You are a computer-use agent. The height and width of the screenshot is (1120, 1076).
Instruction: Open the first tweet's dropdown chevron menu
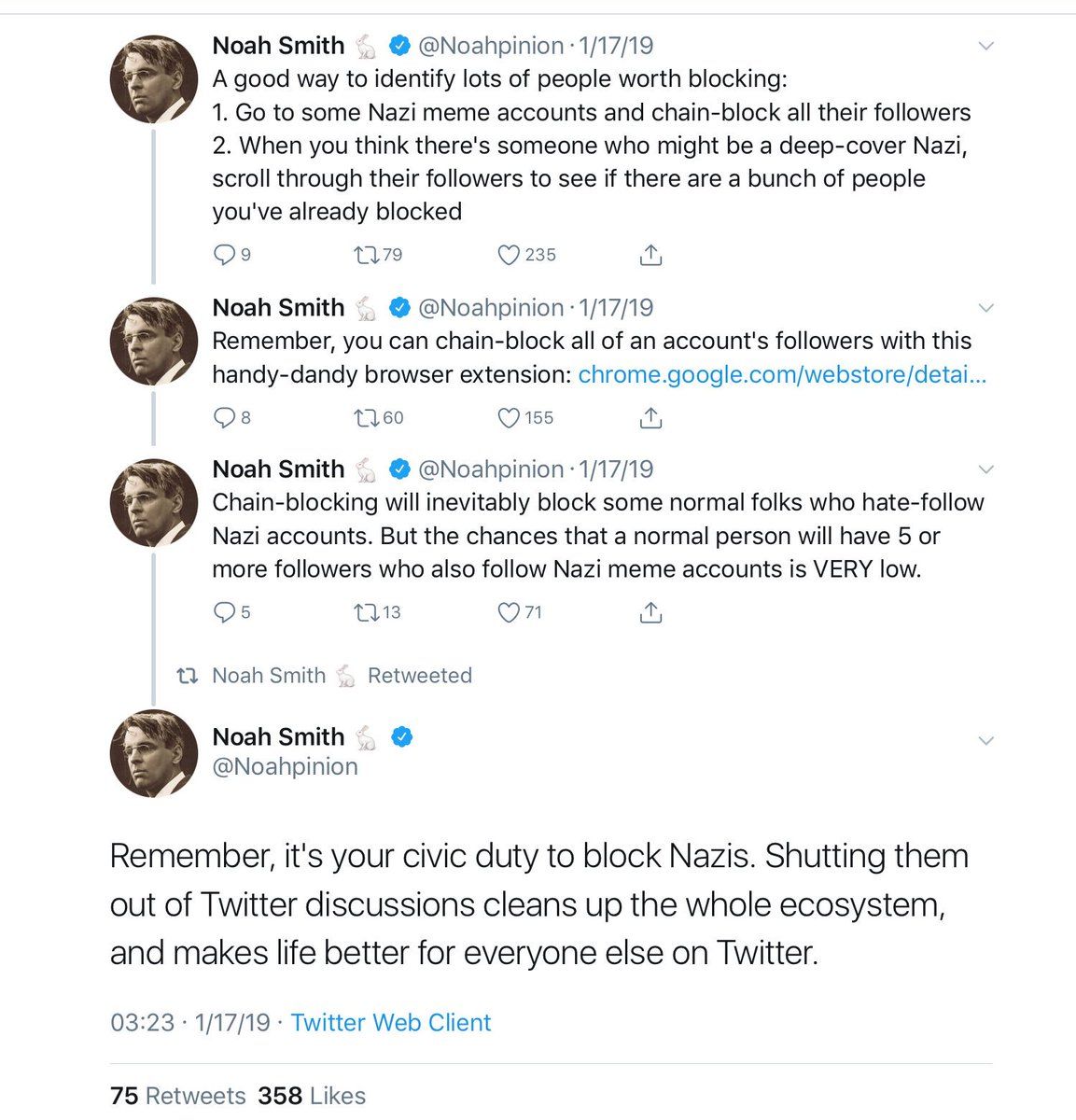985,46
